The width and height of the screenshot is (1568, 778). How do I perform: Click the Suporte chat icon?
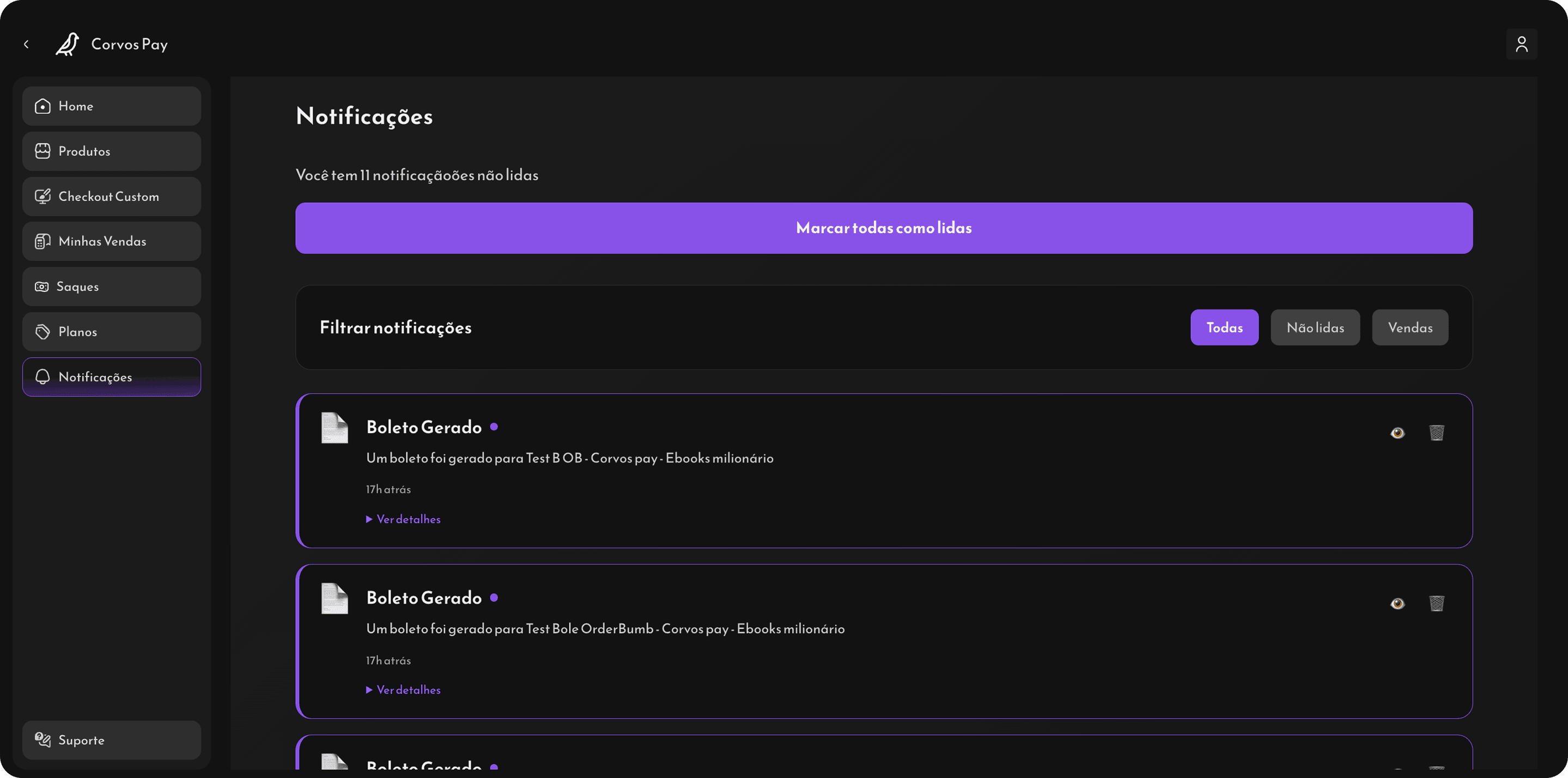pos(42,740)
